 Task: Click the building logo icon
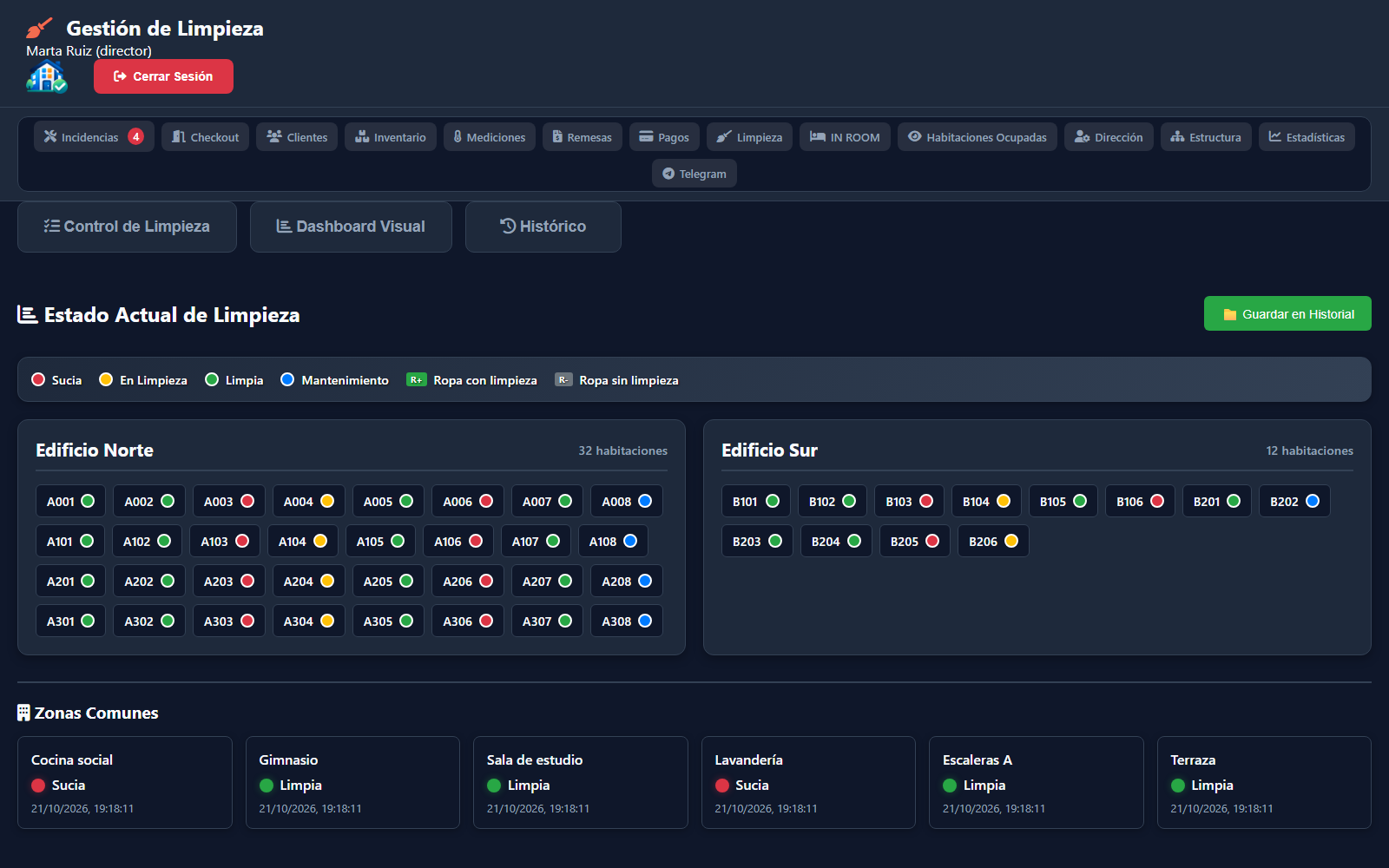47,77
